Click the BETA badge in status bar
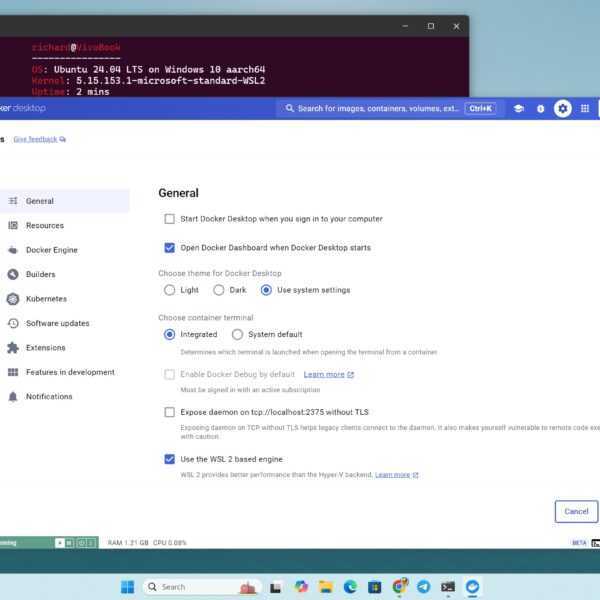This screenshot has height=600, width=600. tap(579, 543)
